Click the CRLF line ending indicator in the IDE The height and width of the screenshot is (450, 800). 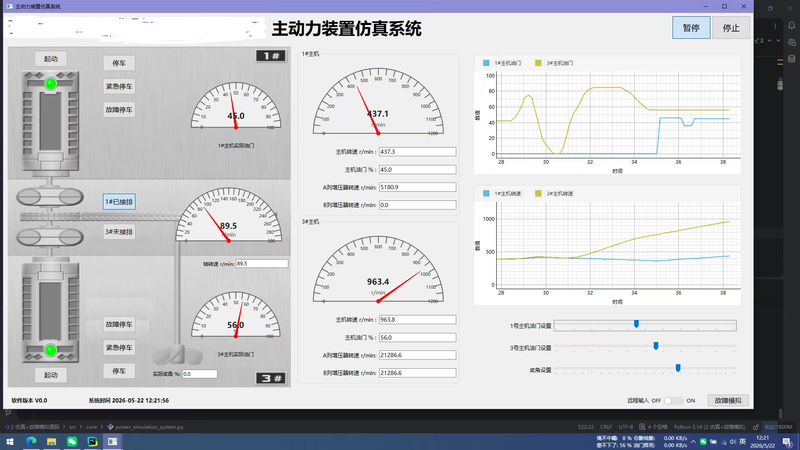coord(606,427)
